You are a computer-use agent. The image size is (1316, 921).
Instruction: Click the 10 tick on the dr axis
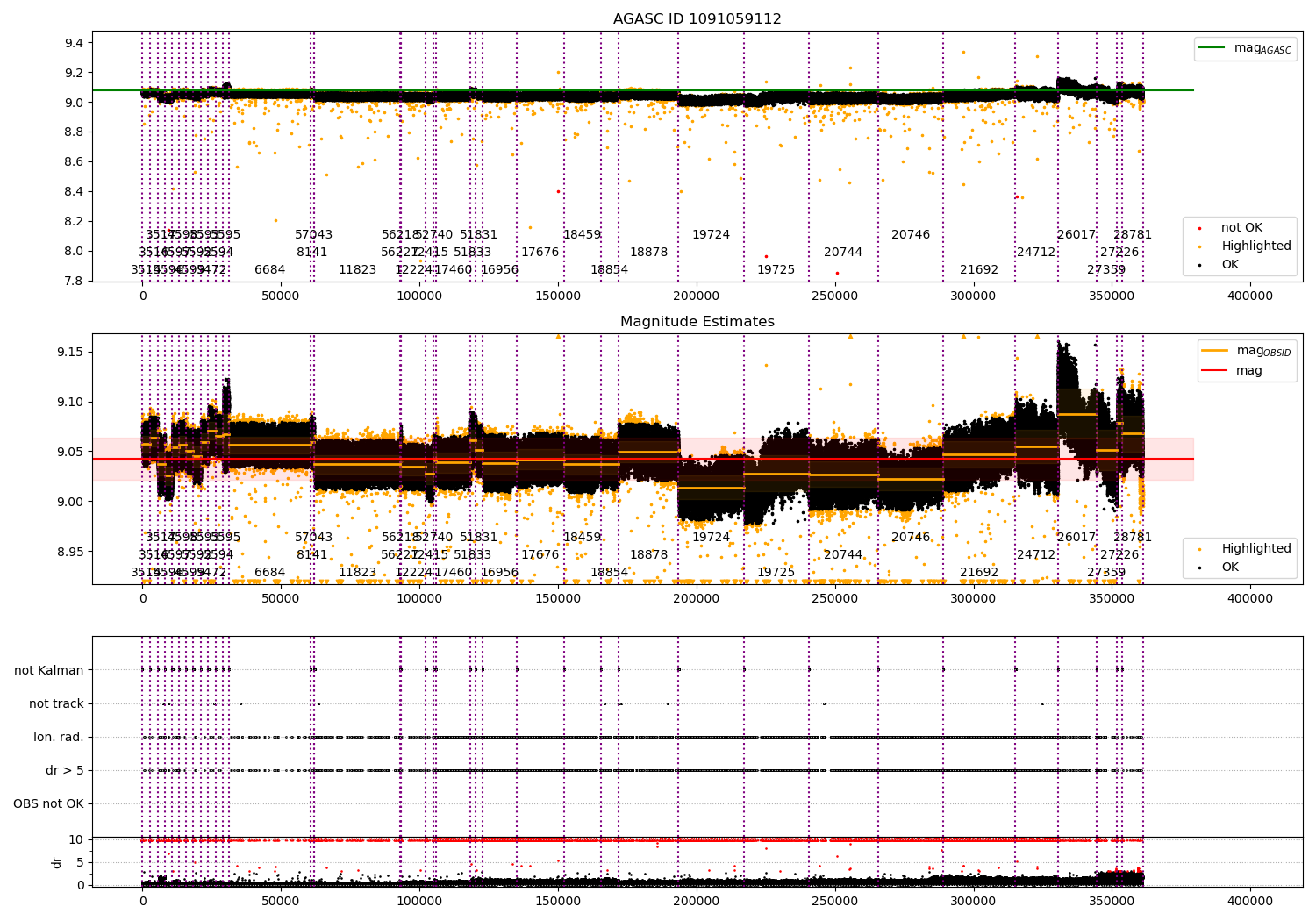[x=77, y=839]
